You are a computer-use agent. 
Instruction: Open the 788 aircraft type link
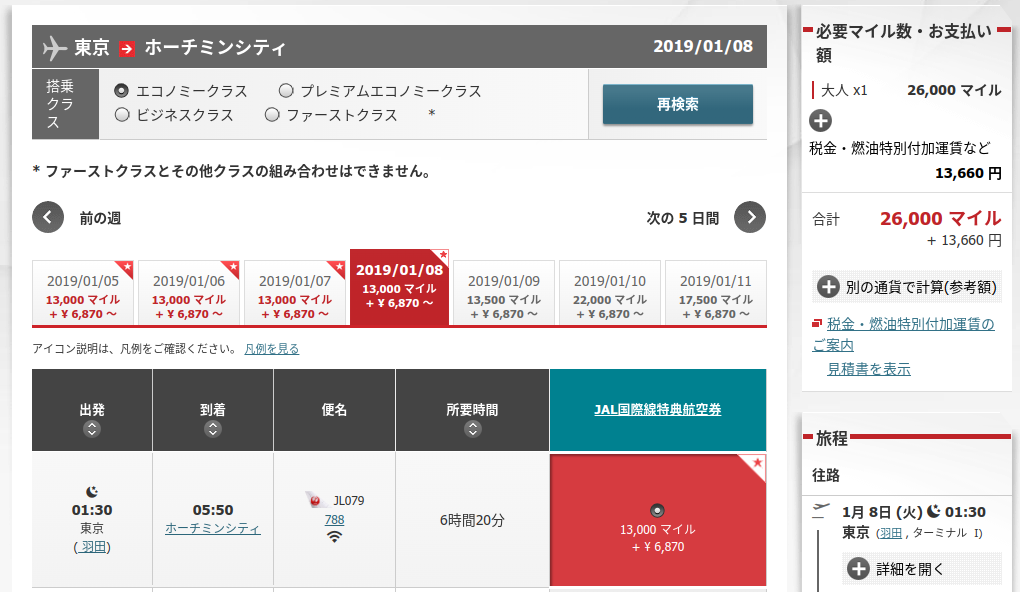(334, 520)
